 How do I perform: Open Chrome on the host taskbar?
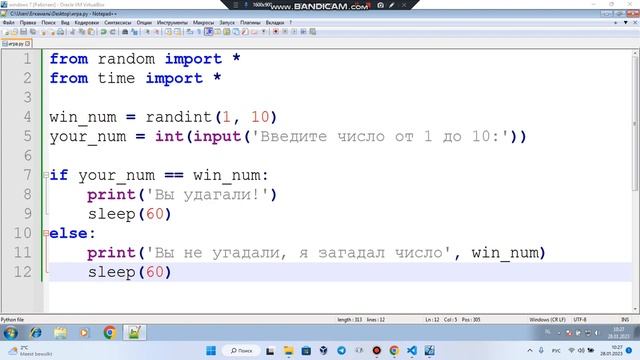[x=394, y=351]
